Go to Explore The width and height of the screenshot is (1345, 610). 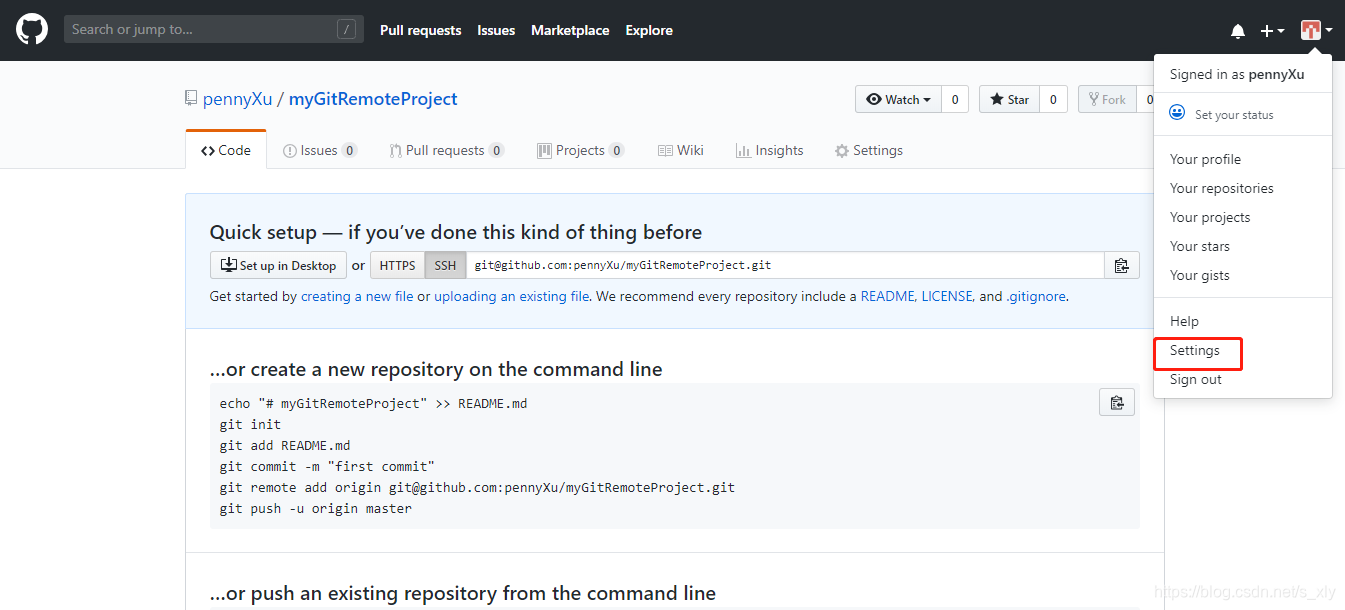pos(649,30)
